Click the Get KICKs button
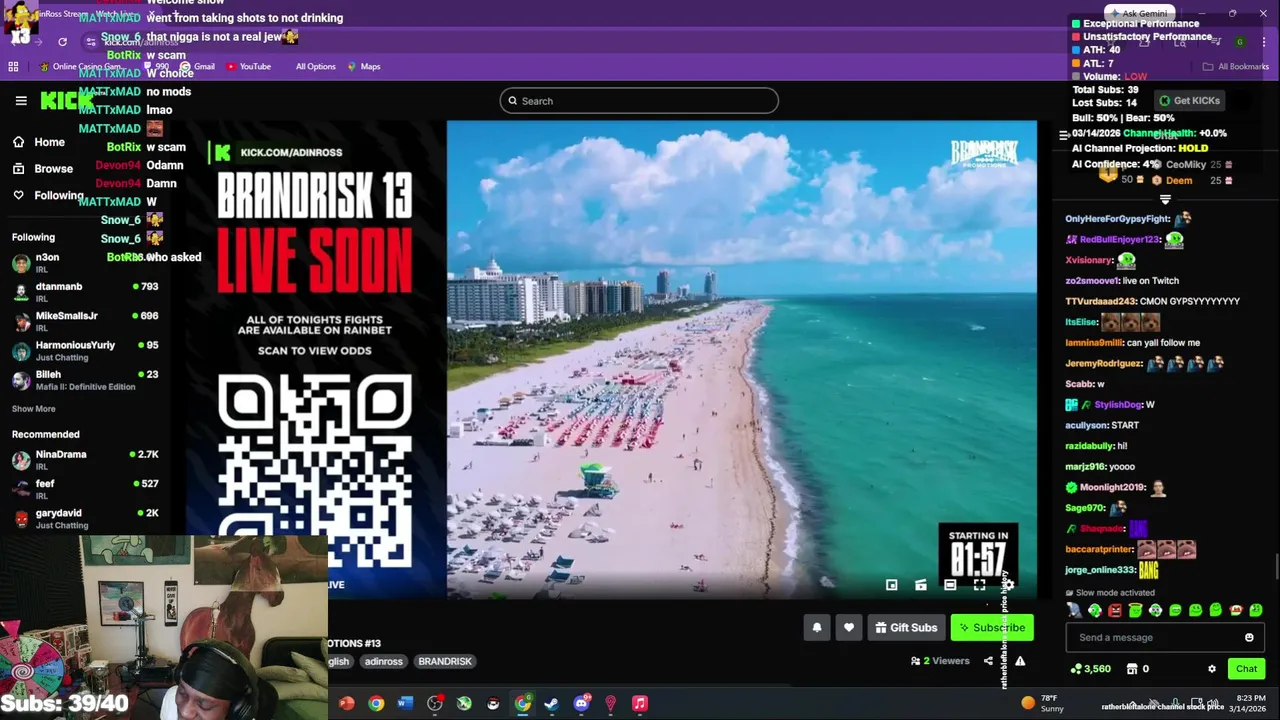1280x720 pixels. (1189, 101)
